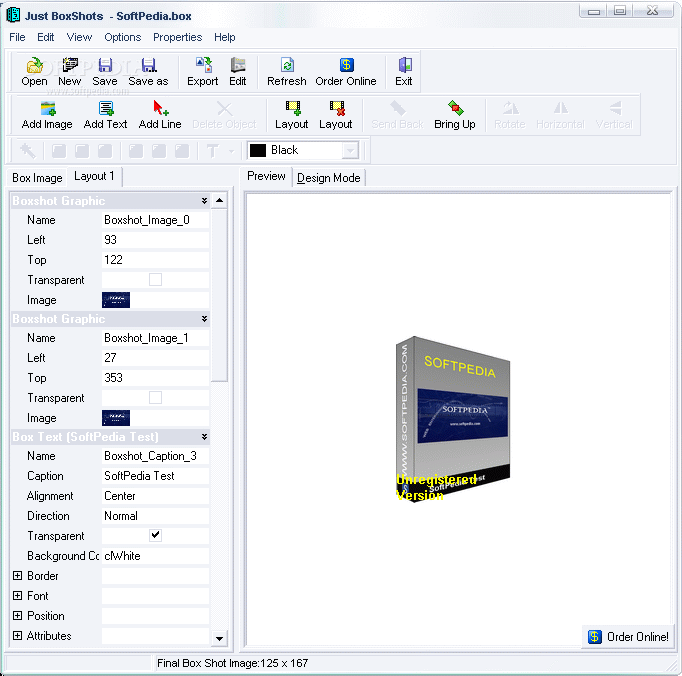Toggle Transparent for Boxshot_Image_1
Viewport: 682px width, 676px height.
coord(155,398)
